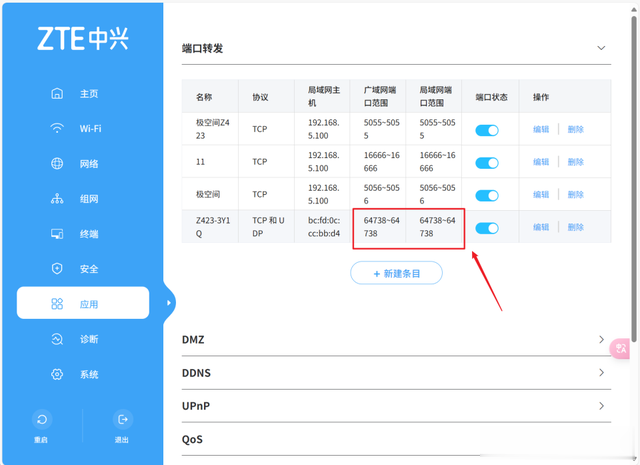Edit the 极空间 rule on port 5056
The height and width of the screenshot is (465, 640).
(541, 195)
